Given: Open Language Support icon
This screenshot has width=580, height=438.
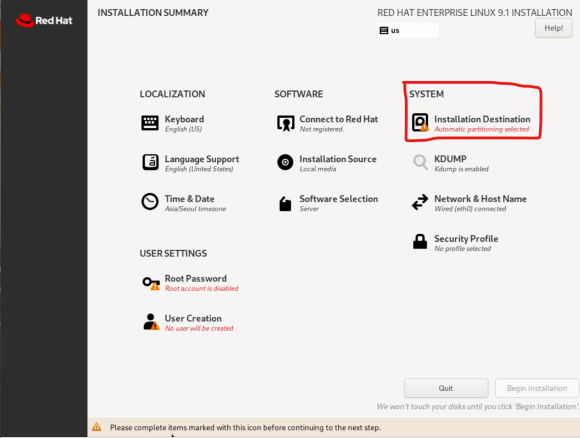Looking at the screenshot, I should 150,162.
